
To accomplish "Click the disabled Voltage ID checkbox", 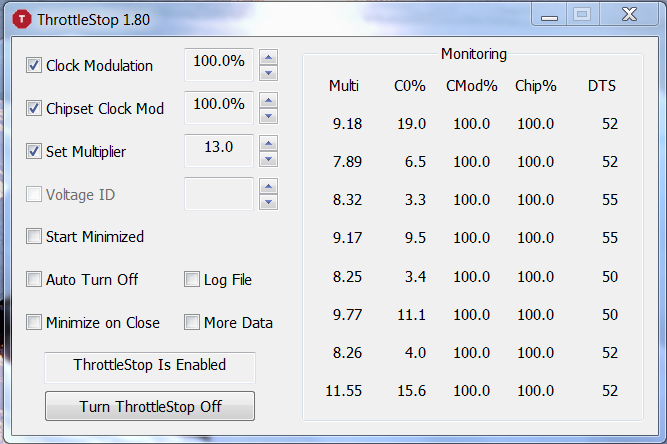I will point(34,194).
